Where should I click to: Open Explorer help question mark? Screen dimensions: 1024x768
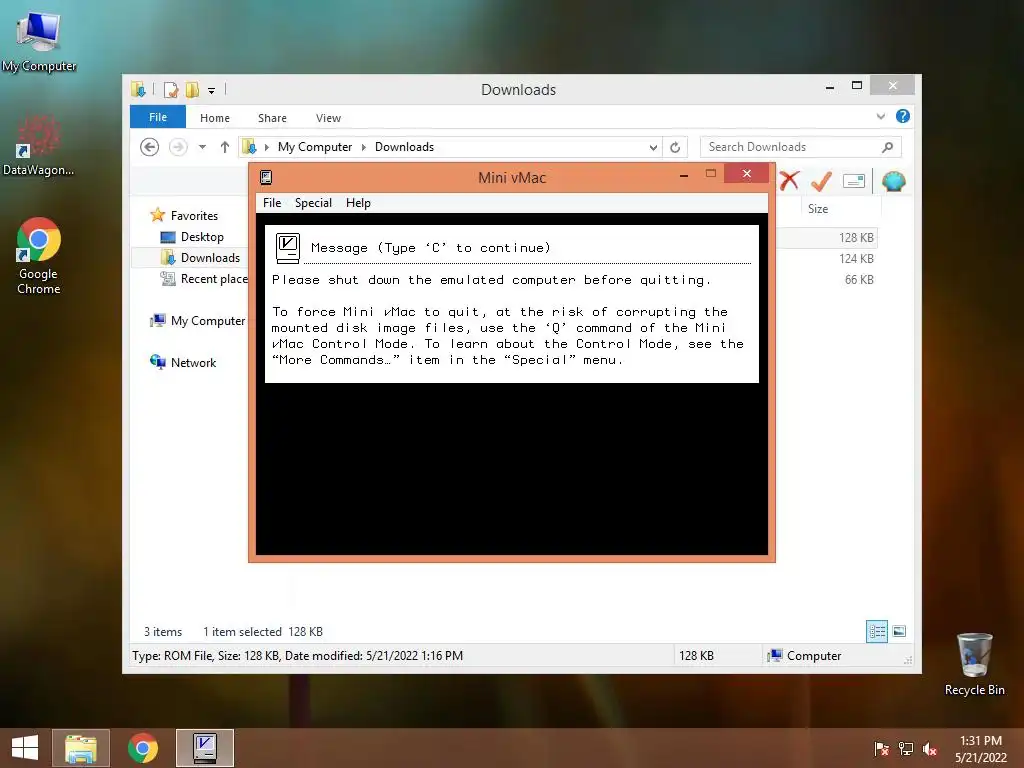[x=903, y=116]
